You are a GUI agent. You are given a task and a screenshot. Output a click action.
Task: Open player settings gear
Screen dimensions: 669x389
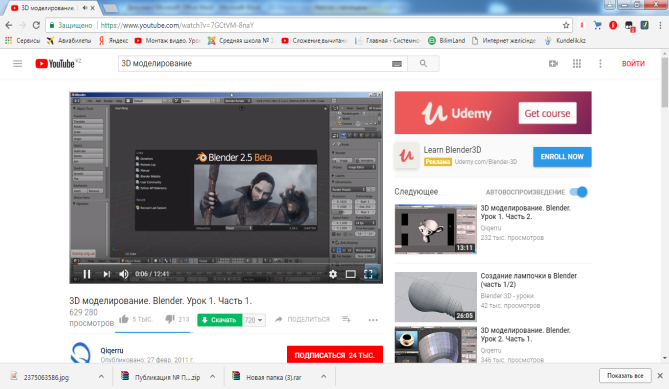(x=333, y=274)
